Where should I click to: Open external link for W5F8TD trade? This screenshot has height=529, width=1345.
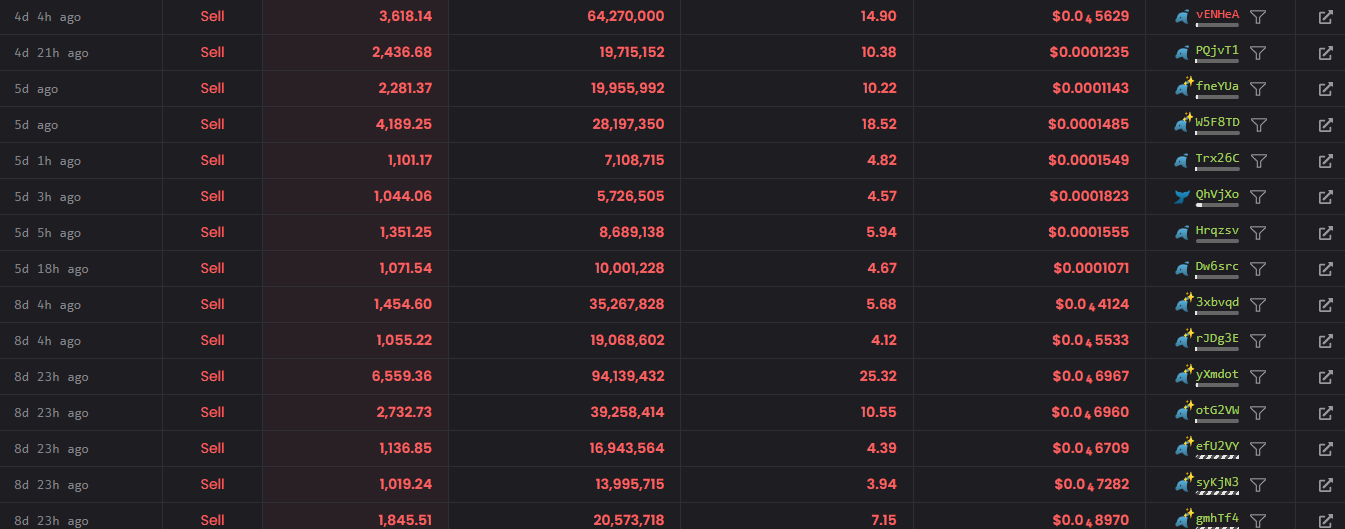[x=1325, y=125]
